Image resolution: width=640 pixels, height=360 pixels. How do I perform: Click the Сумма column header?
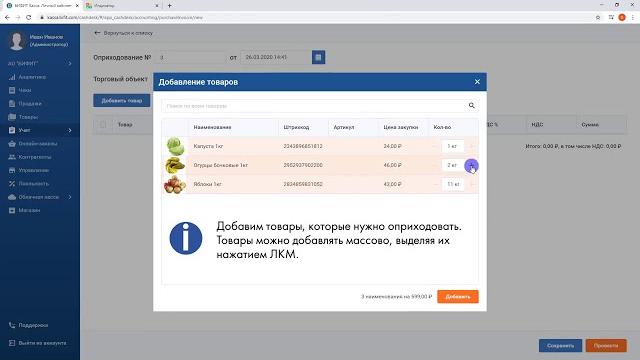(x=590, y=124)
